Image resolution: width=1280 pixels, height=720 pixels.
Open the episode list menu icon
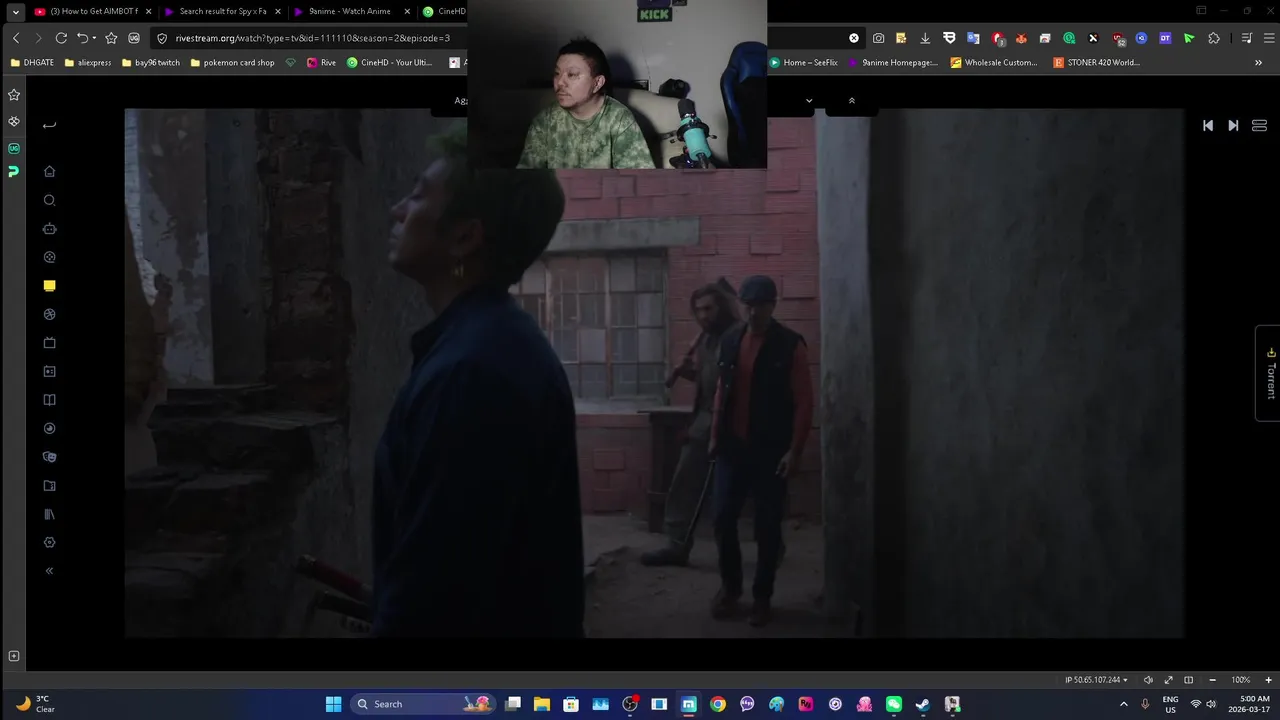1259,125
